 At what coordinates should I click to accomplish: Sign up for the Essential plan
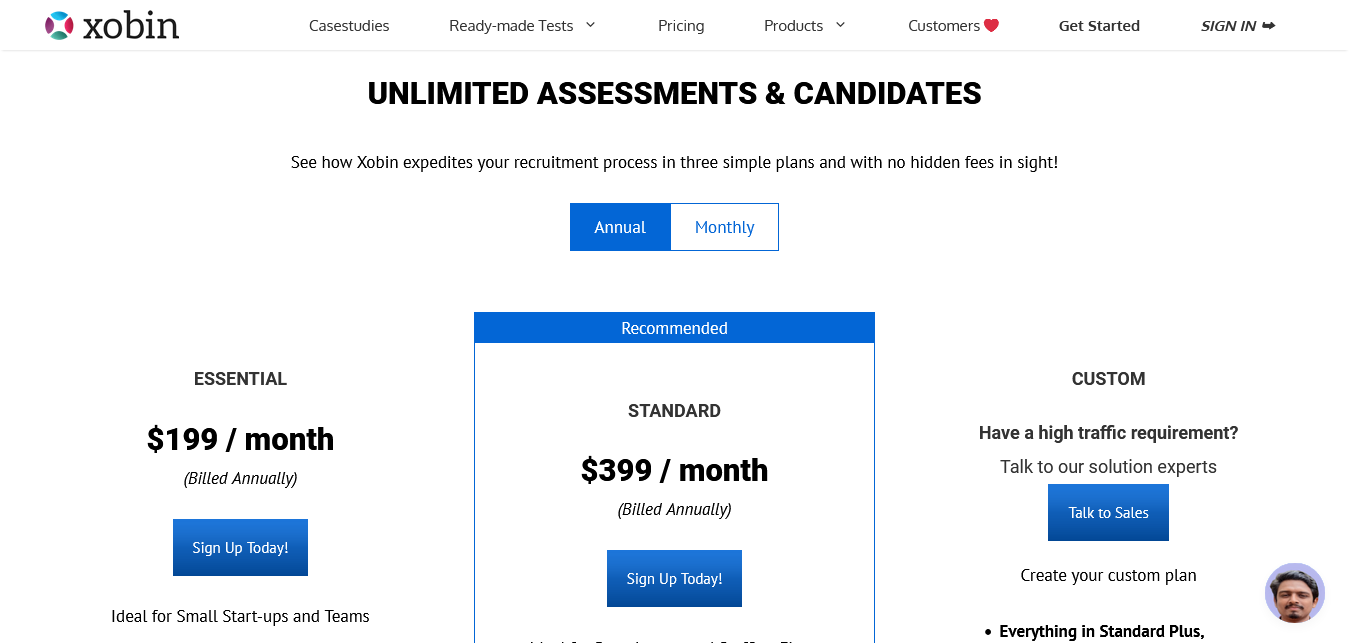240,547
